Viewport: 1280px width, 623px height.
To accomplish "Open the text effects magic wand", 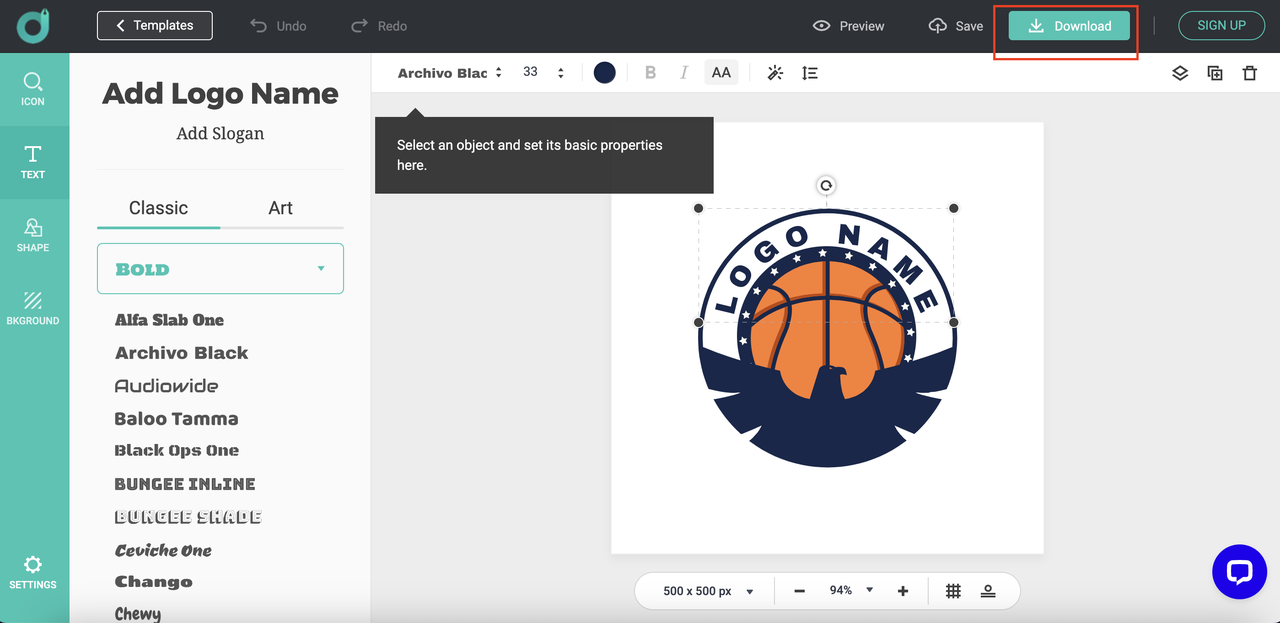I will 775,73.
